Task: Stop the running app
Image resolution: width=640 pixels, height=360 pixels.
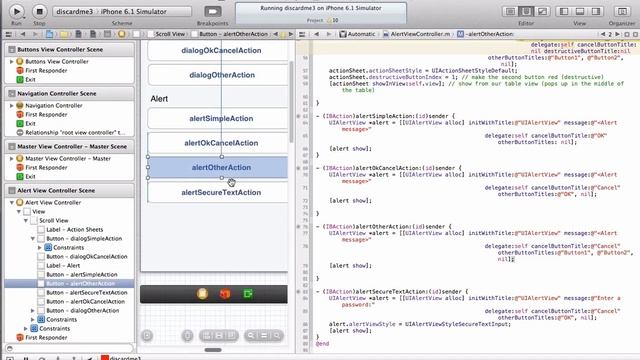Action: tap(40, 11)
